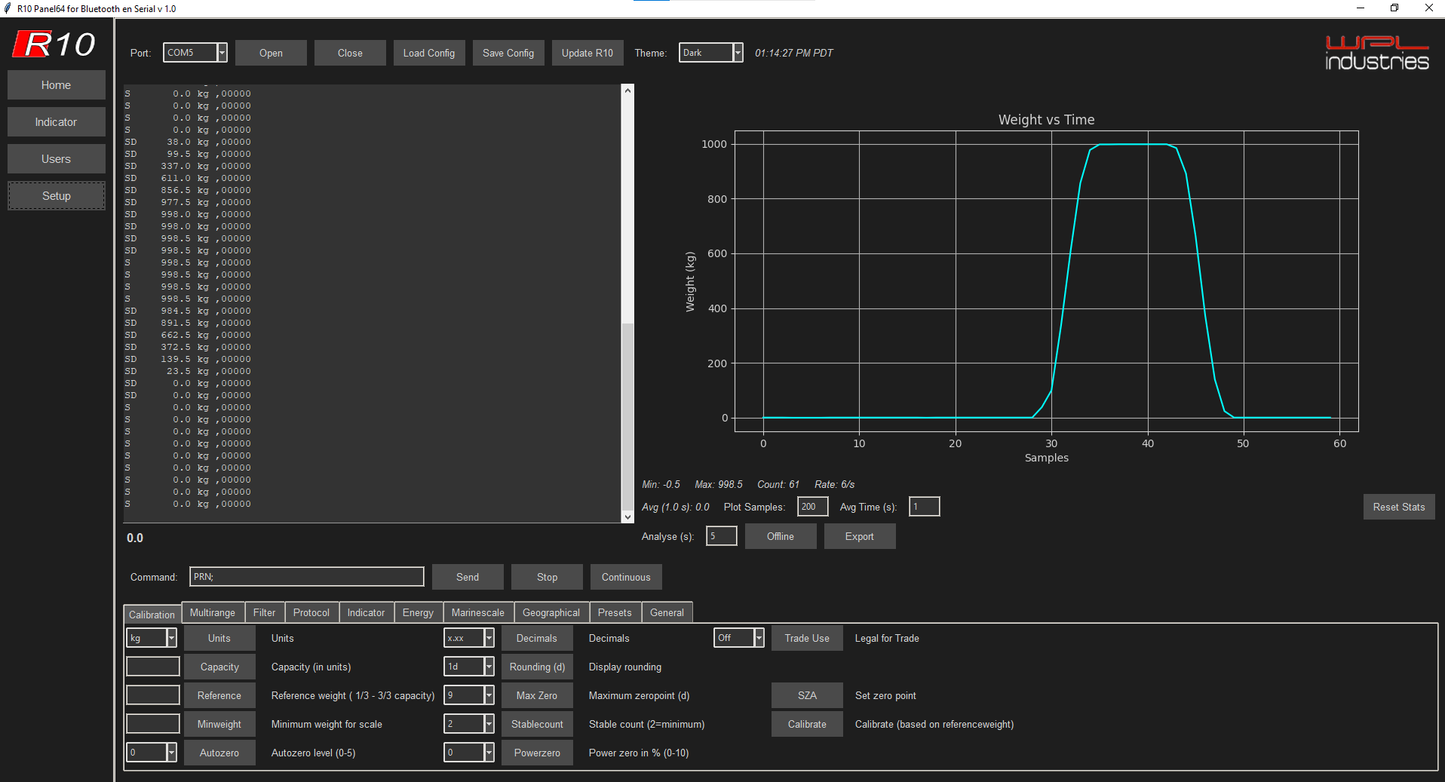Click the Decimals button
The image size is (1445, 782).
(537, 638)
